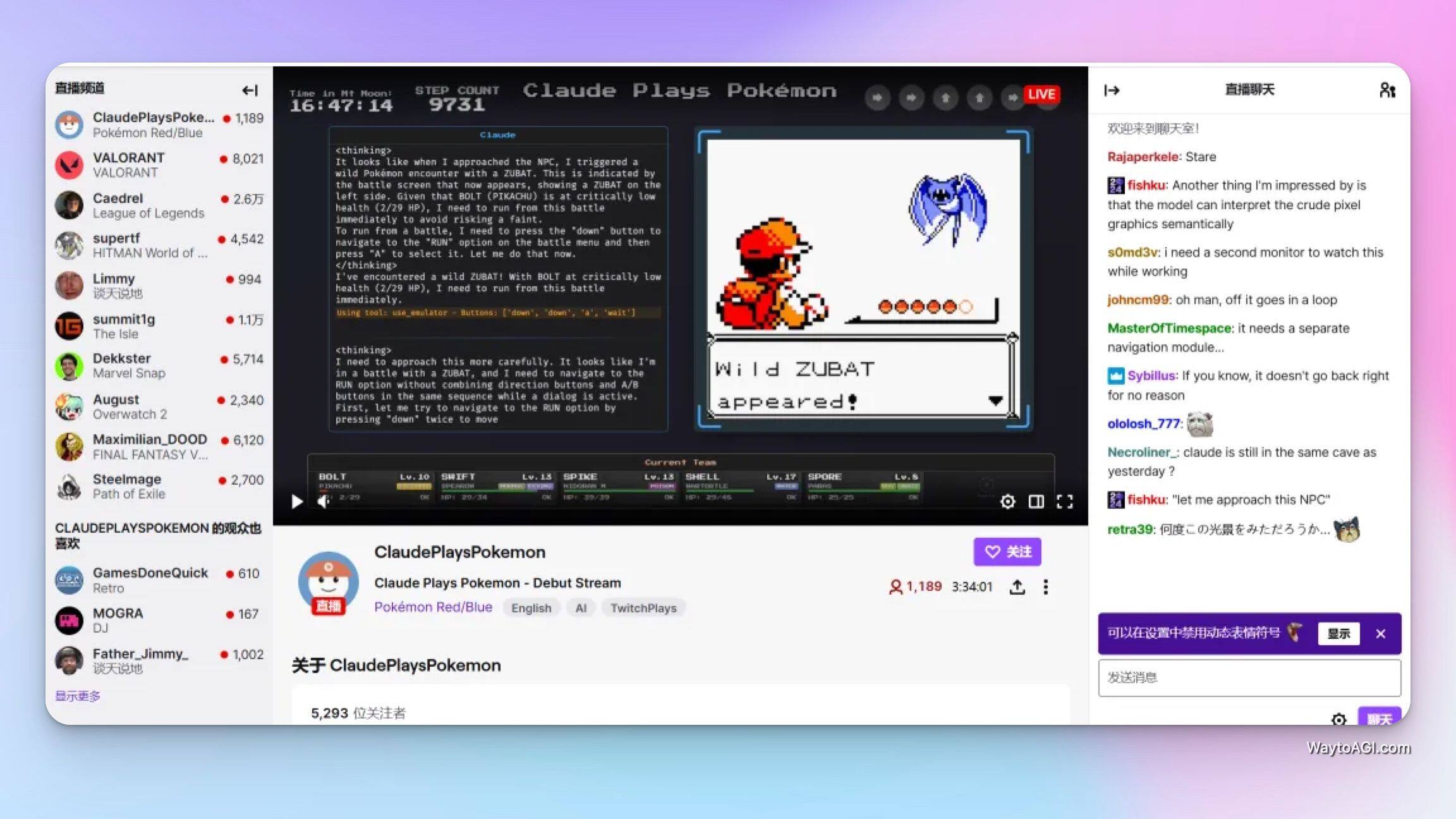Toggle theater mode on player

click(1036, 502)
